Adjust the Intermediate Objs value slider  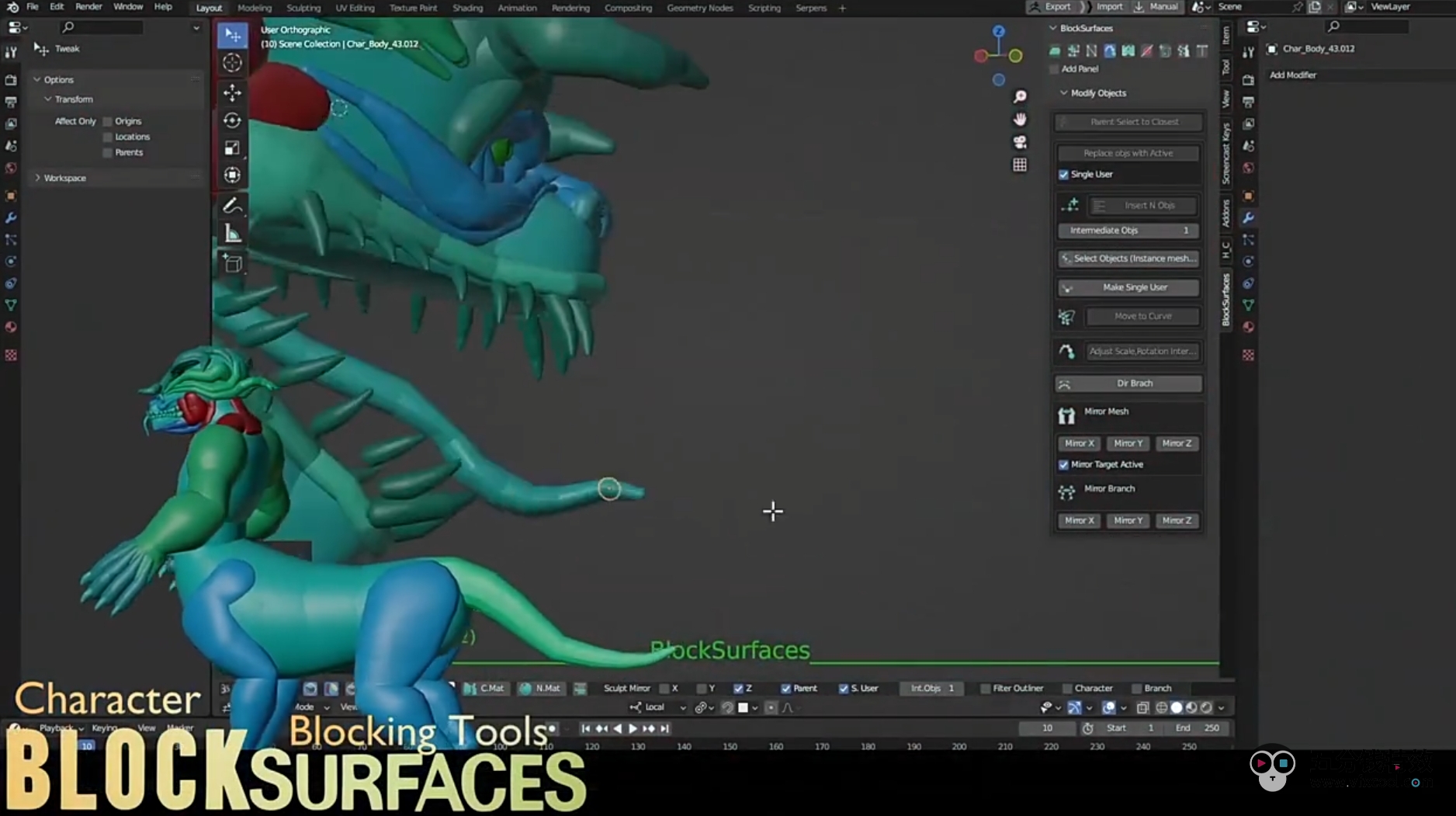(1128, 231)
